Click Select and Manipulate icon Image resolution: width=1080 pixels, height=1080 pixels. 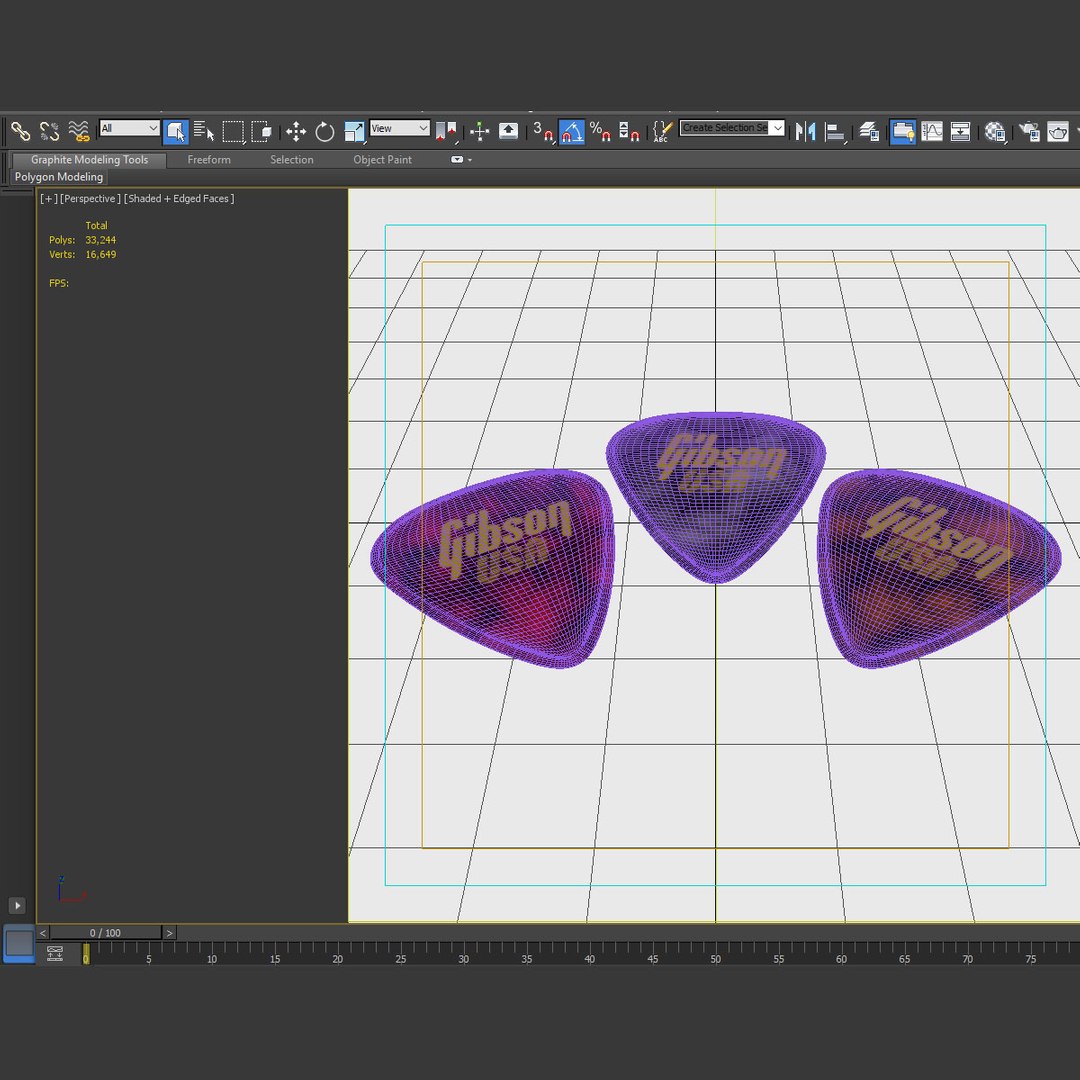coord(479,131)
